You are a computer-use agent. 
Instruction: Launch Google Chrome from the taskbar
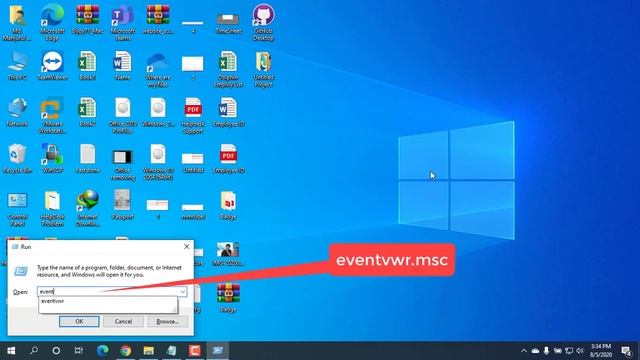[126, 351]
